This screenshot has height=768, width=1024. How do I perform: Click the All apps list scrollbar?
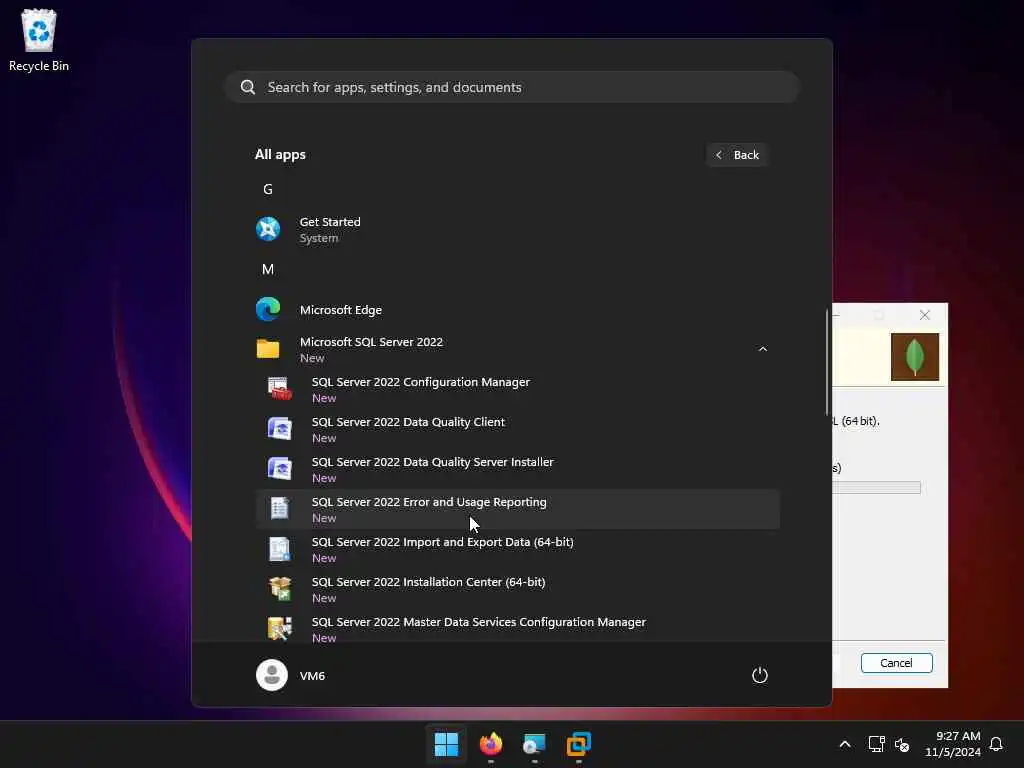(827, 362)
